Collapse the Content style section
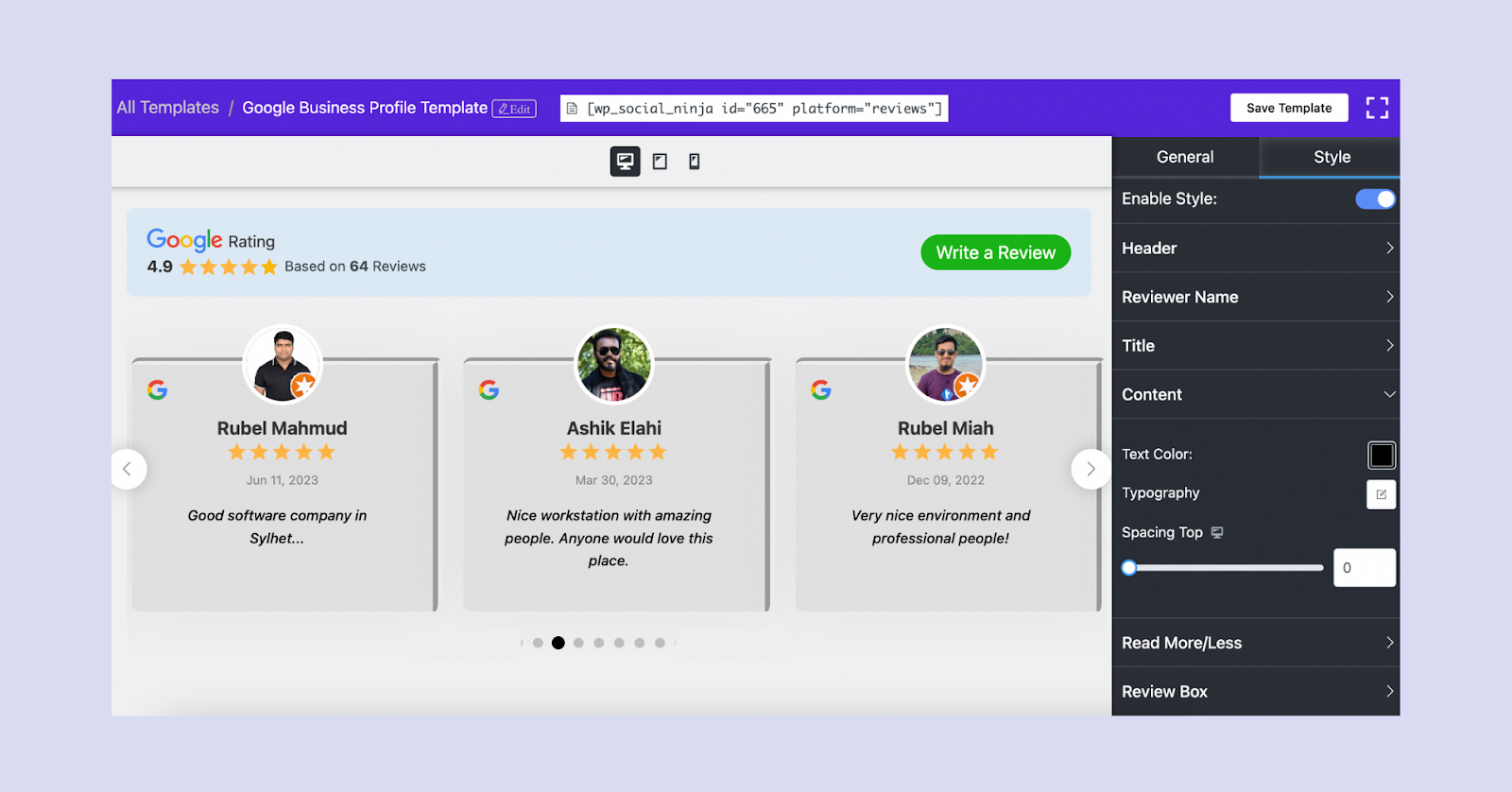Image resolution: width=1512 pixels, height=792 pixels. coord(1256,395)
